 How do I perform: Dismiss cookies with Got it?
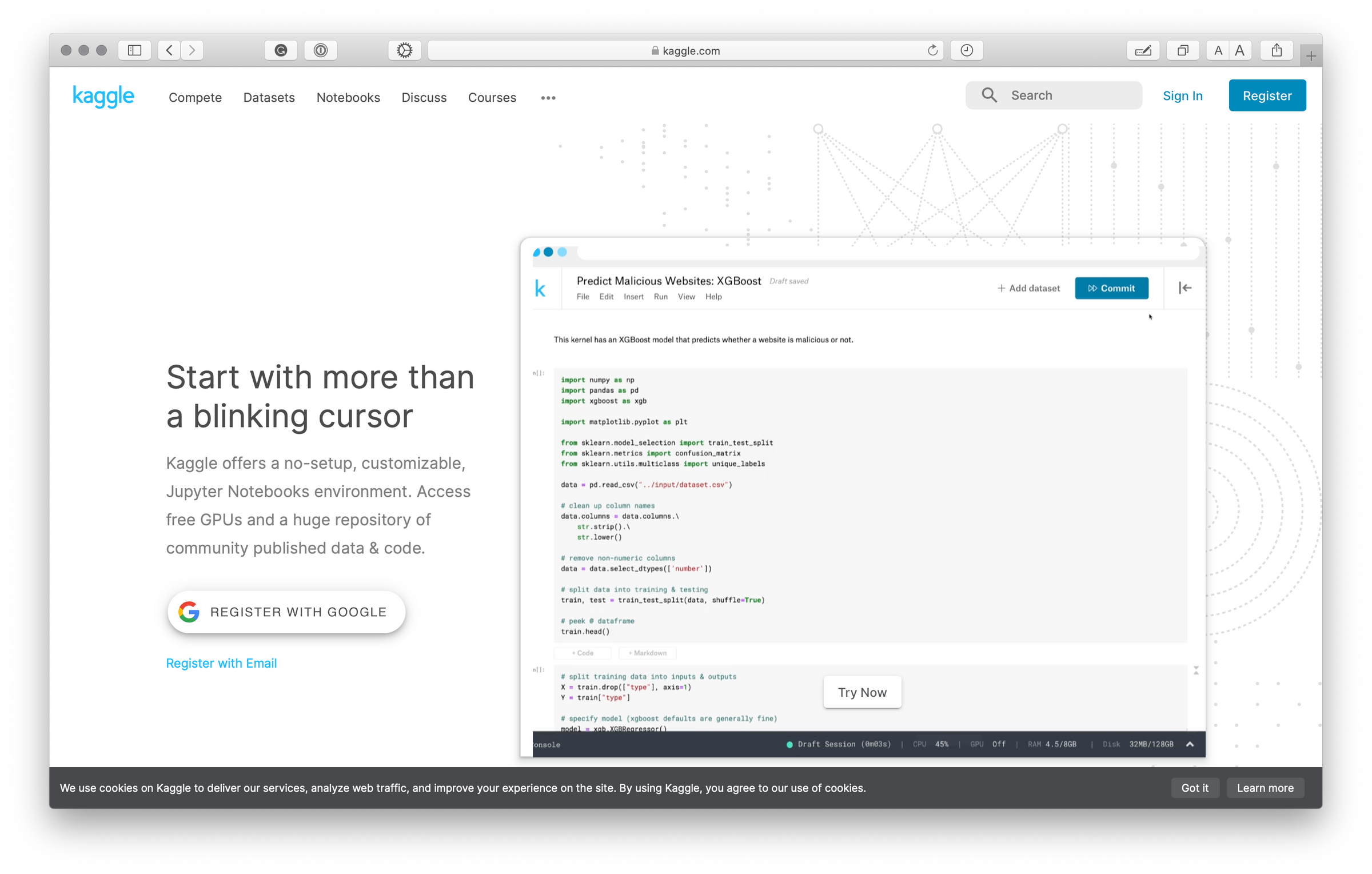[1194, 788]
